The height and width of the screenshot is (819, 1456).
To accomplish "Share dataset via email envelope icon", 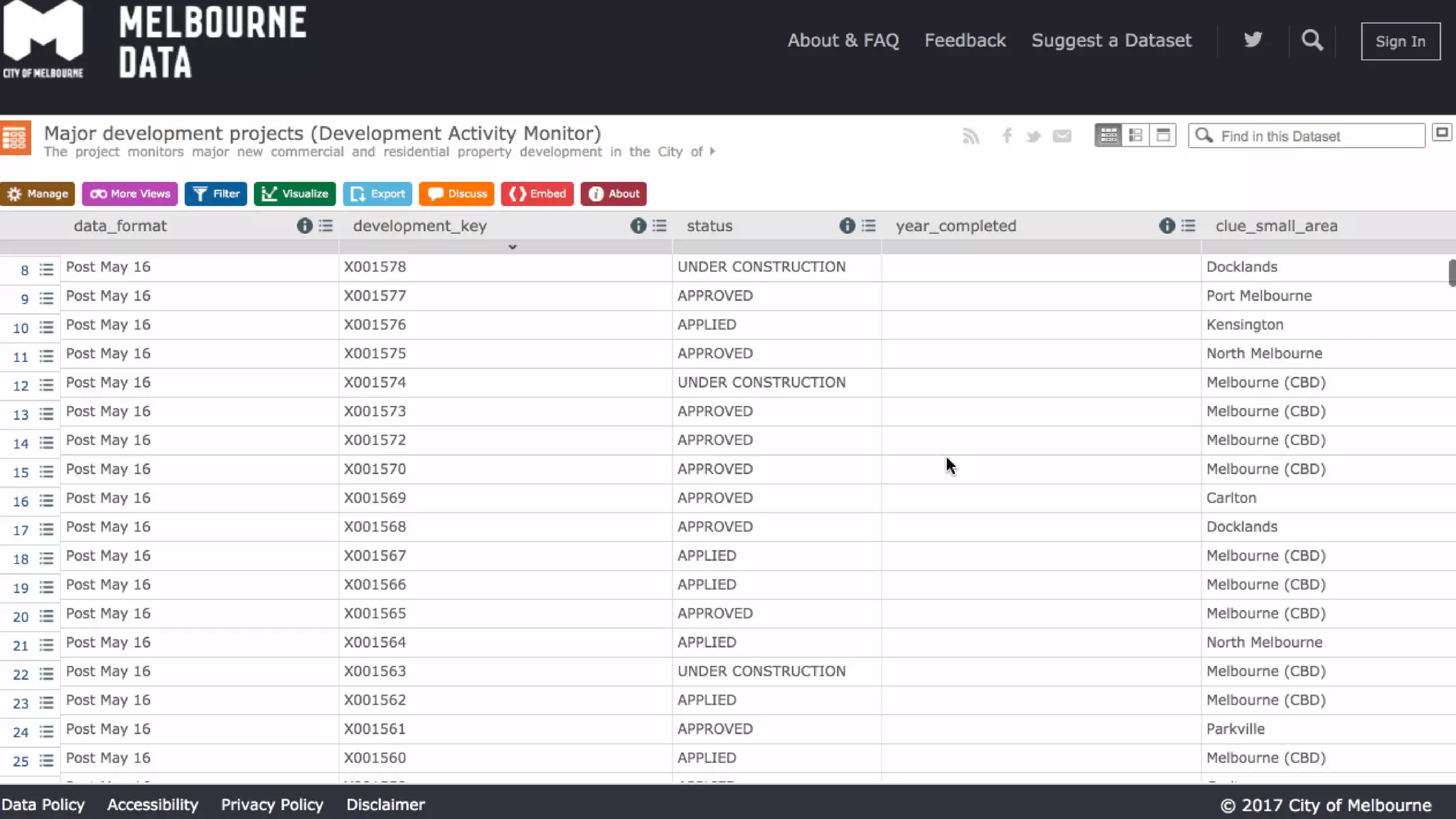I will click(x=1062, y=136).
